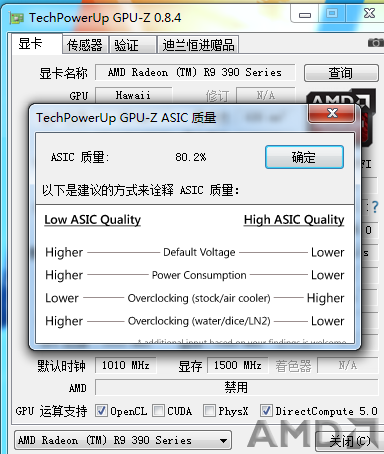Viewport: 384px width, 454px height.
Task: Maximize the GPU-Z main window
Action: (332, 13)
